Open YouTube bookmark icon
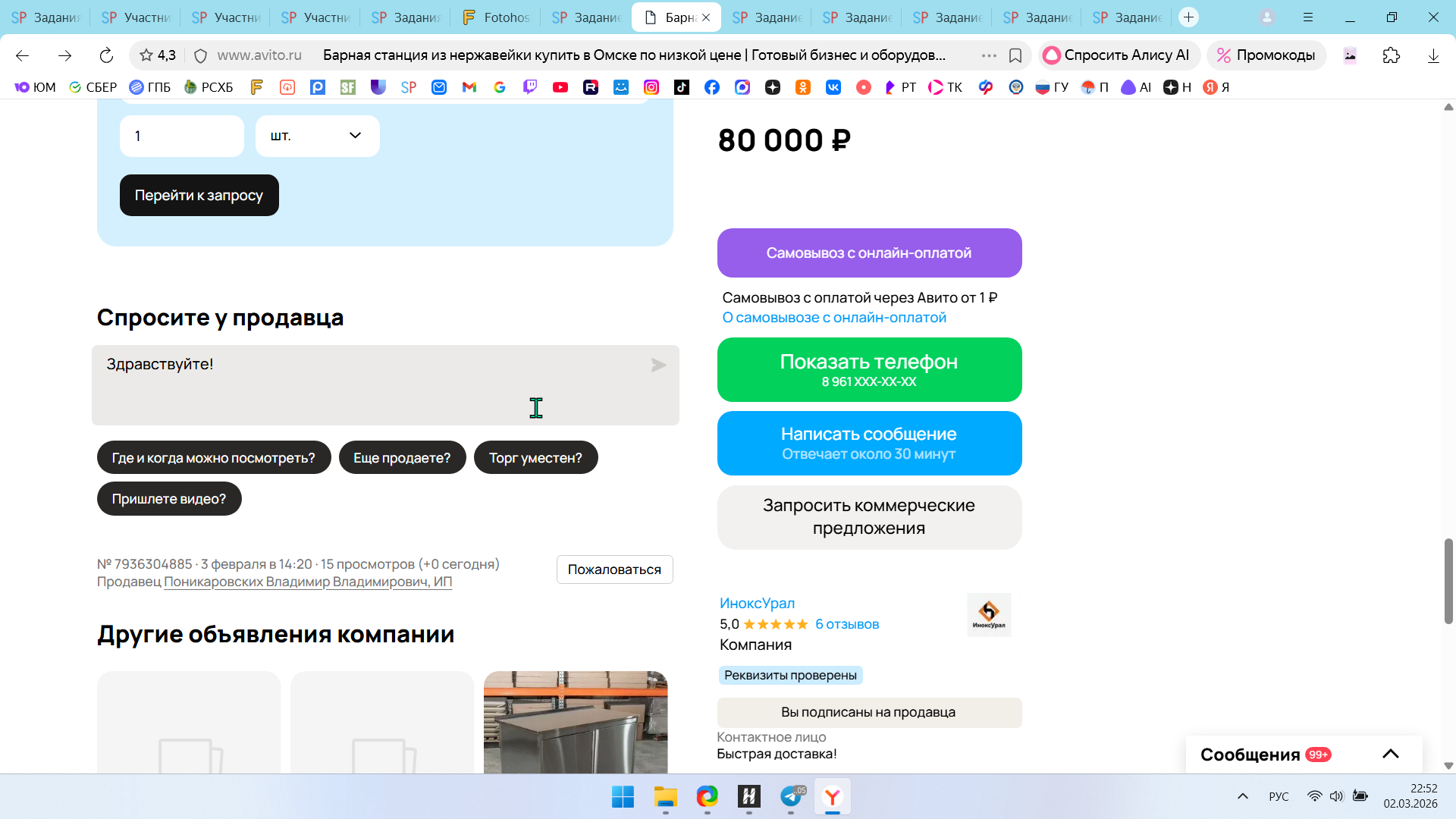1456x819 pixels. point(560,87)
